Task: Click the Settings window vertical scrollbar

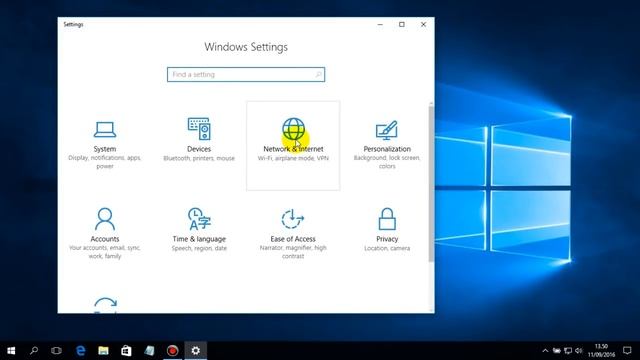Action: pos(431,184)
